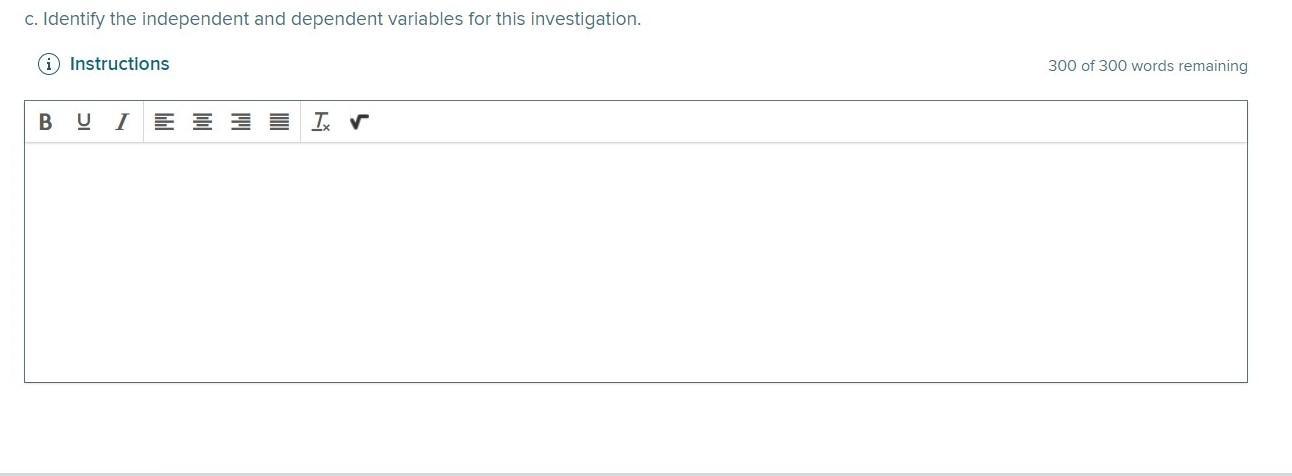
Task: Toggle italic text formatting
Action: [x=122, y=122]
